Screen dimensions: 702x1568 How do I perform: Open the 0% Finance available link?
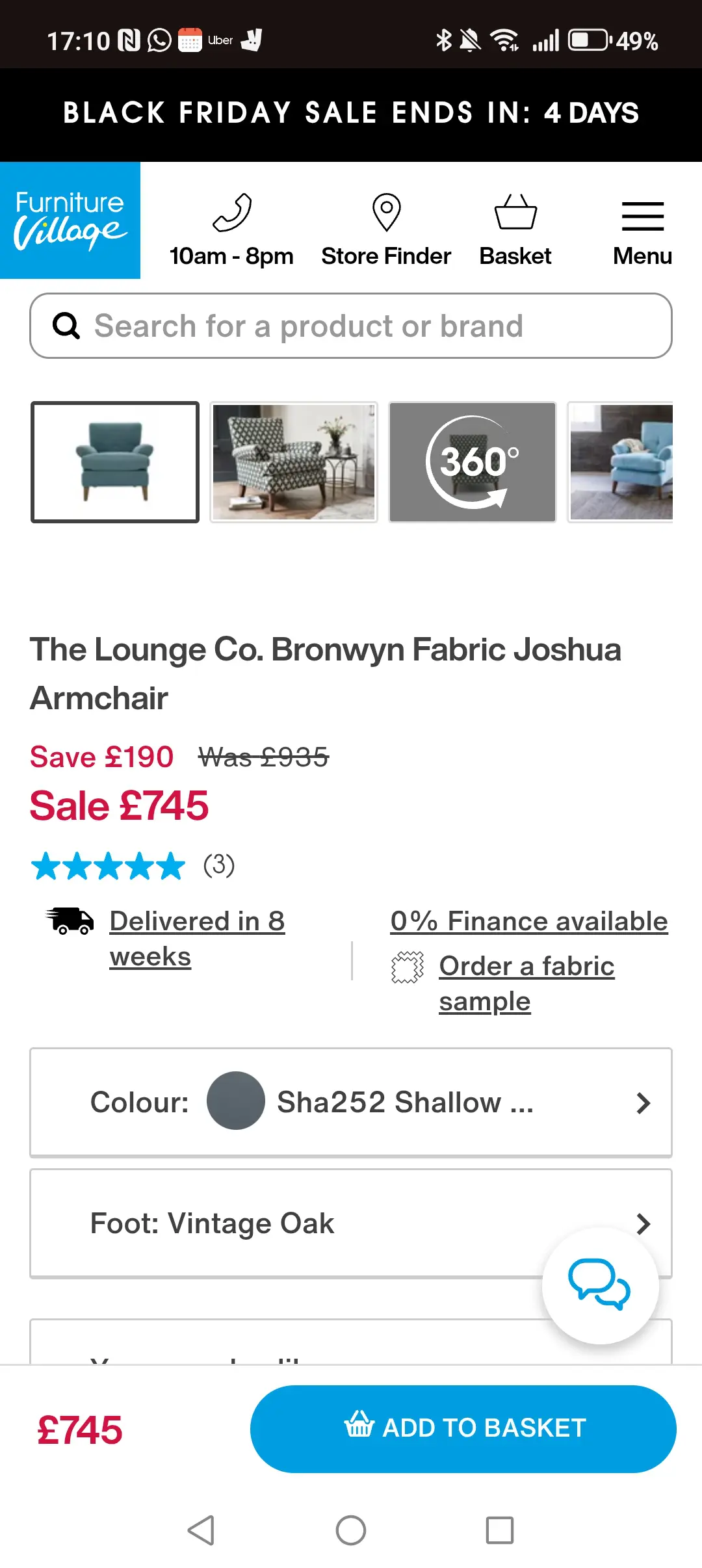(x=529, y=921)
